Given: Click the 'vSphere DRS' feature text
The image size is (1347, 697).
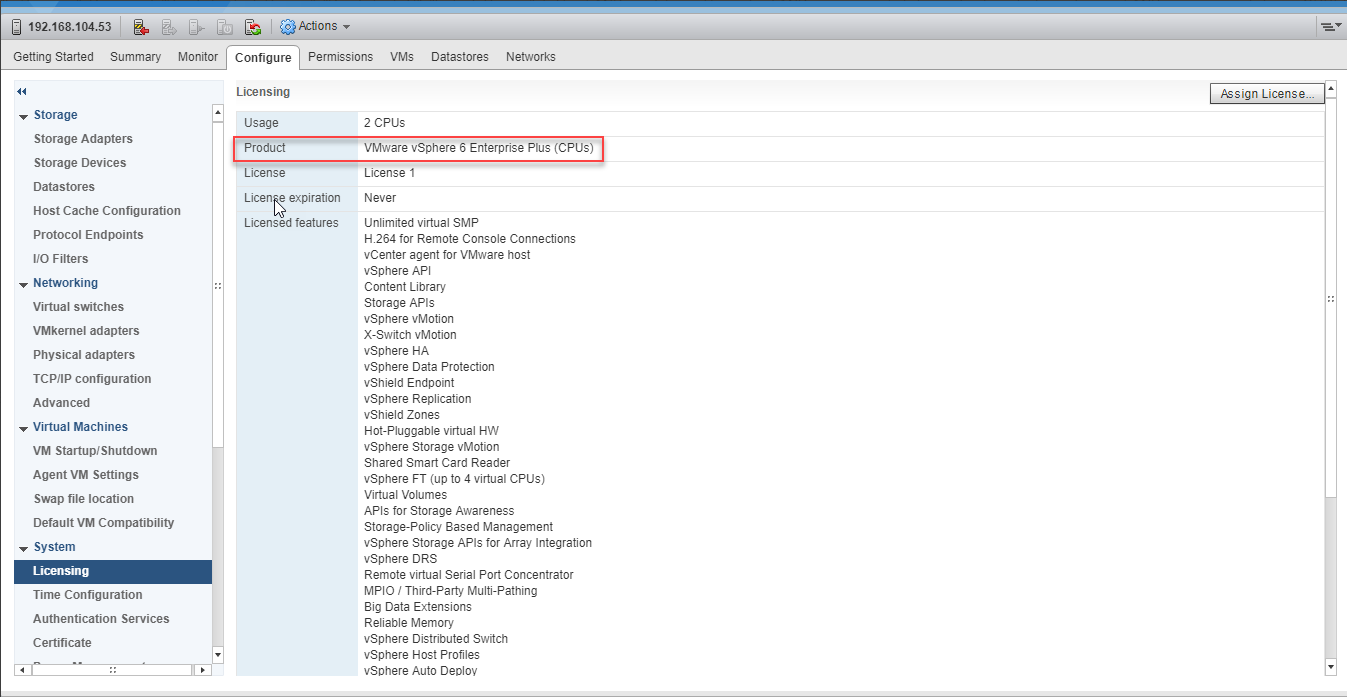Looking at the screenshot, I should coord(400,559).
